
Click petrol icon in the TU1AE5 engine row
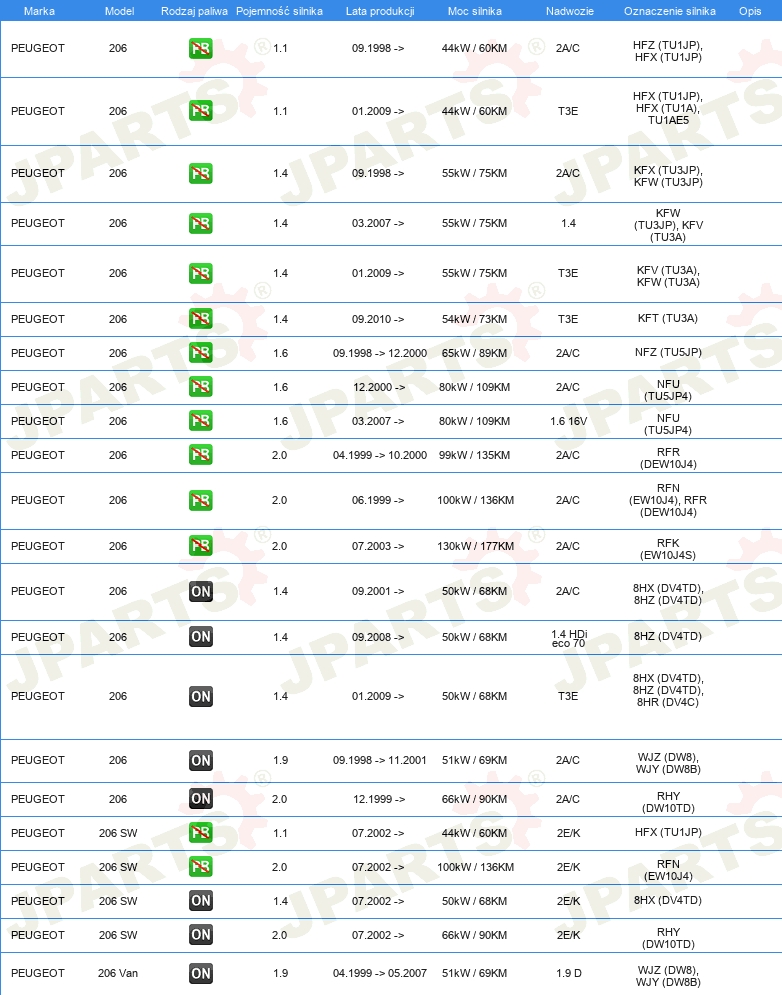(x=201, y=111)
